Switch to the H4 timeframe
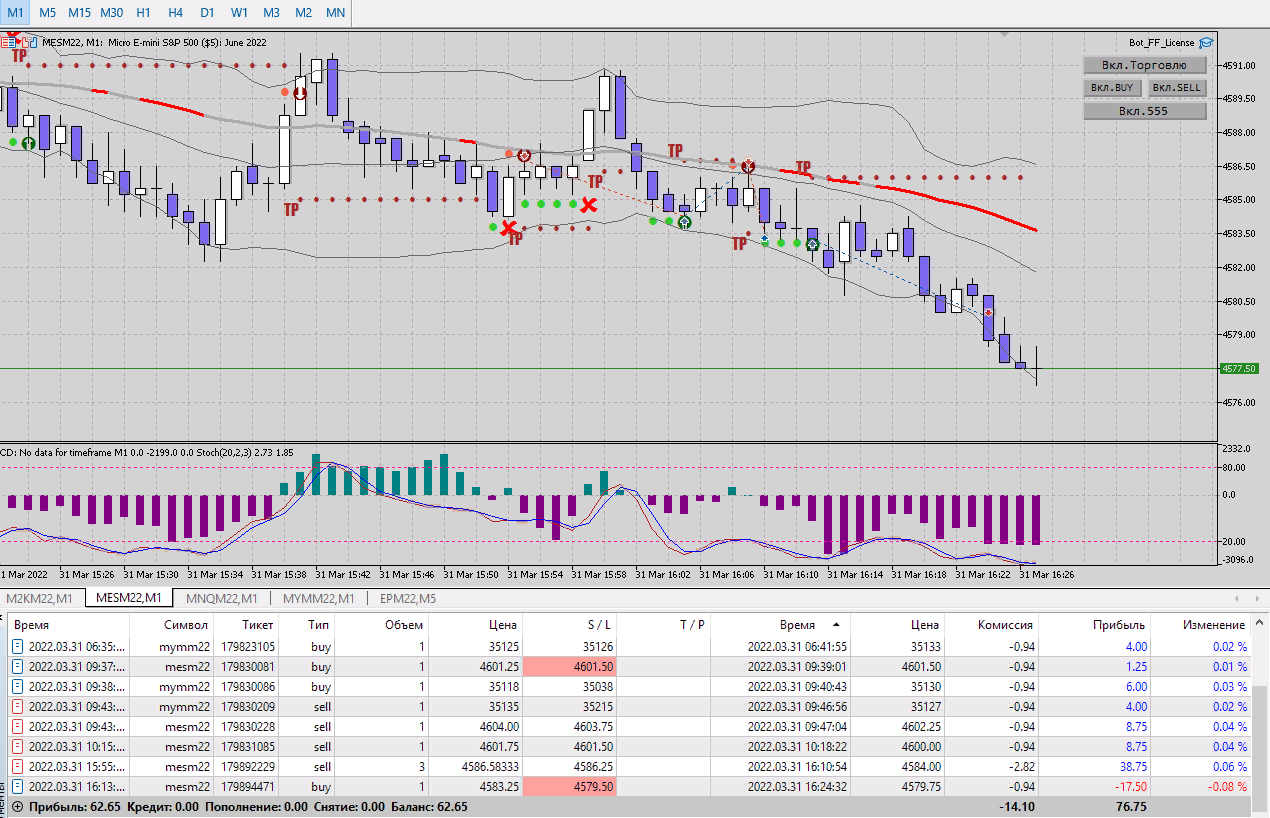 [176, 12]
